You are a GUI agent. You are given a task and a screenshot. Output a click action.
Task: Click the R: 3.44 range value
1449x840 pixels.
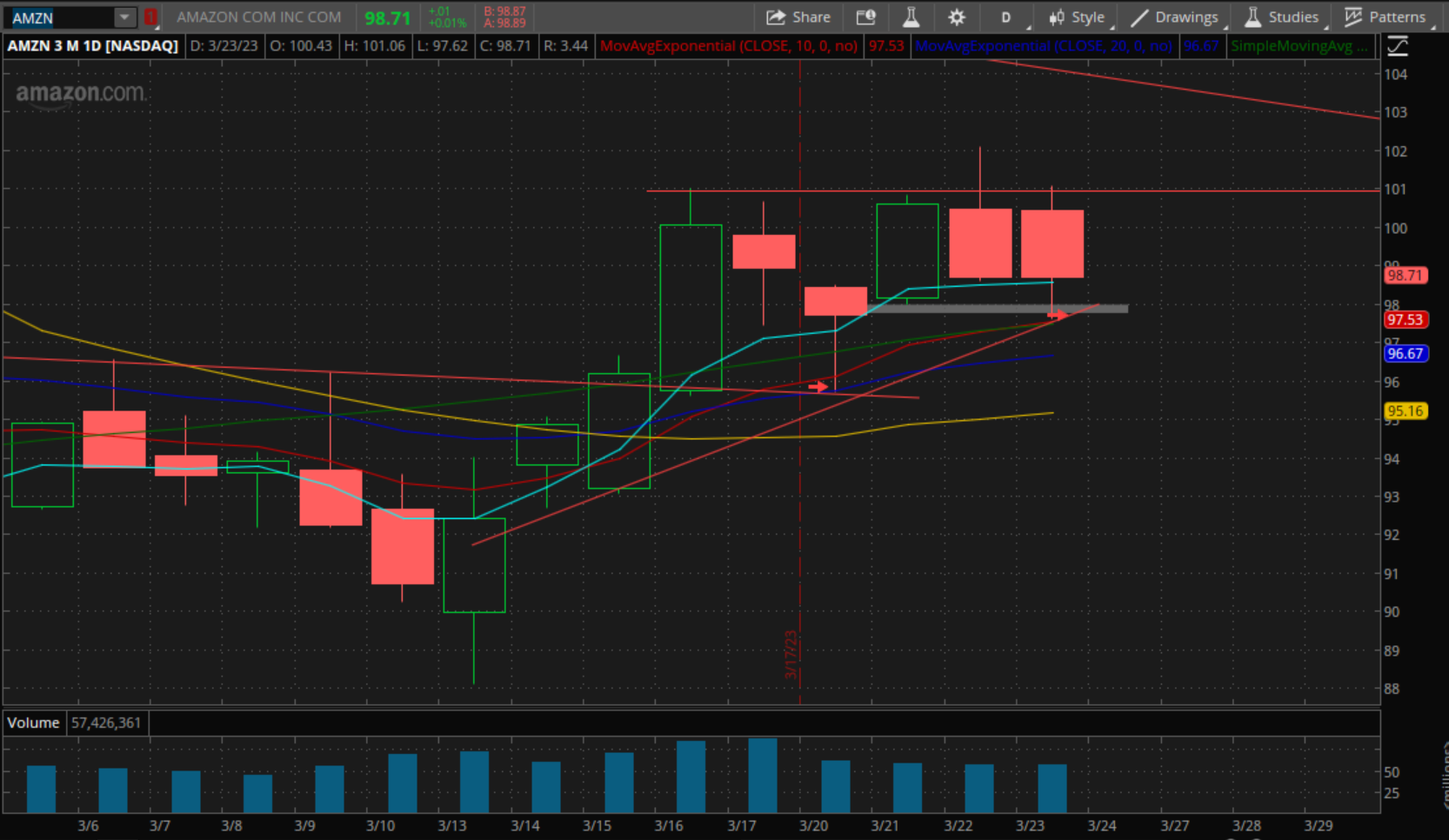click(x=565, y=46)
